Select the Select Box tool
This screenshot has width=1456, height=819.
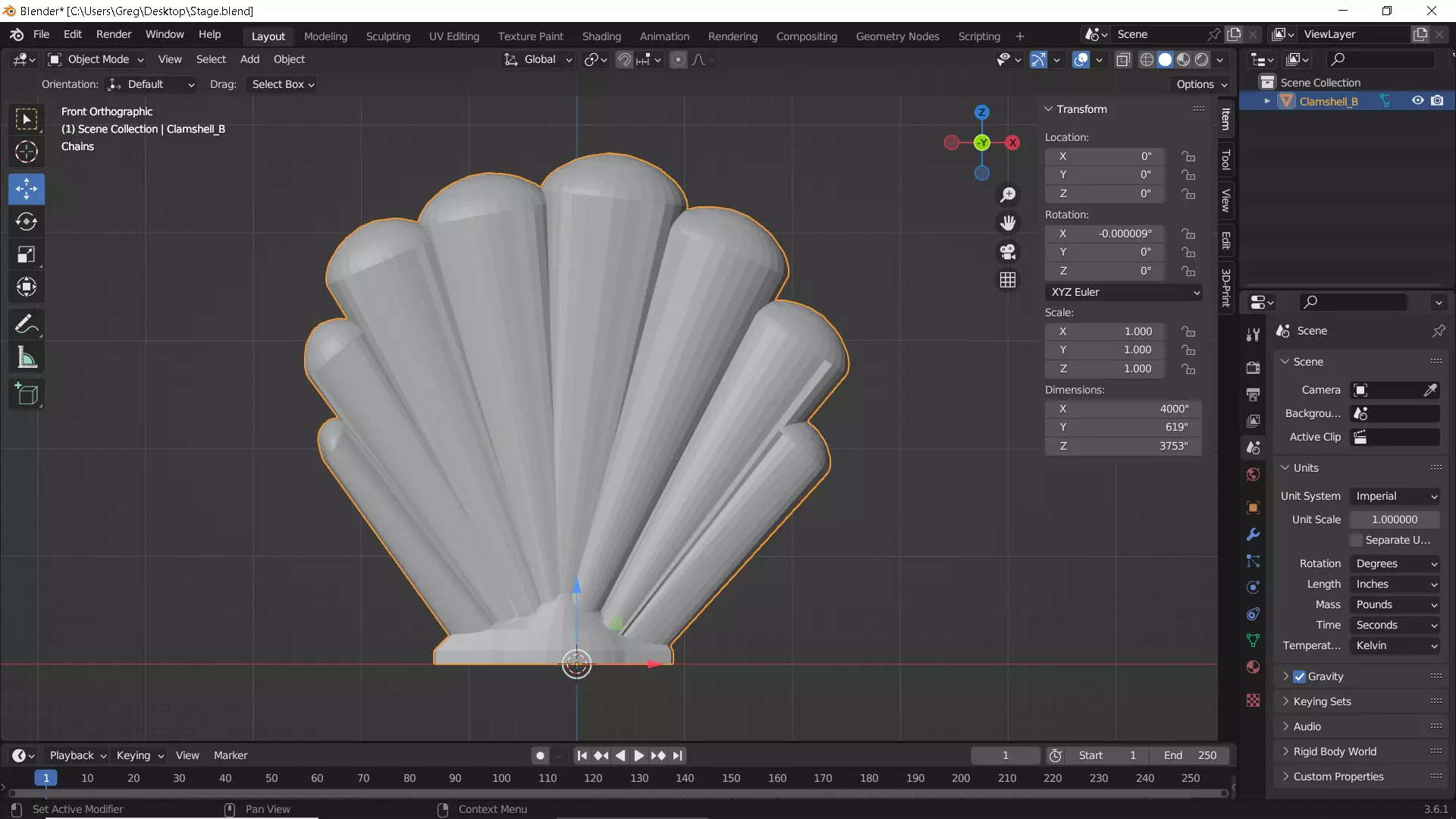(x=27, y=119)
